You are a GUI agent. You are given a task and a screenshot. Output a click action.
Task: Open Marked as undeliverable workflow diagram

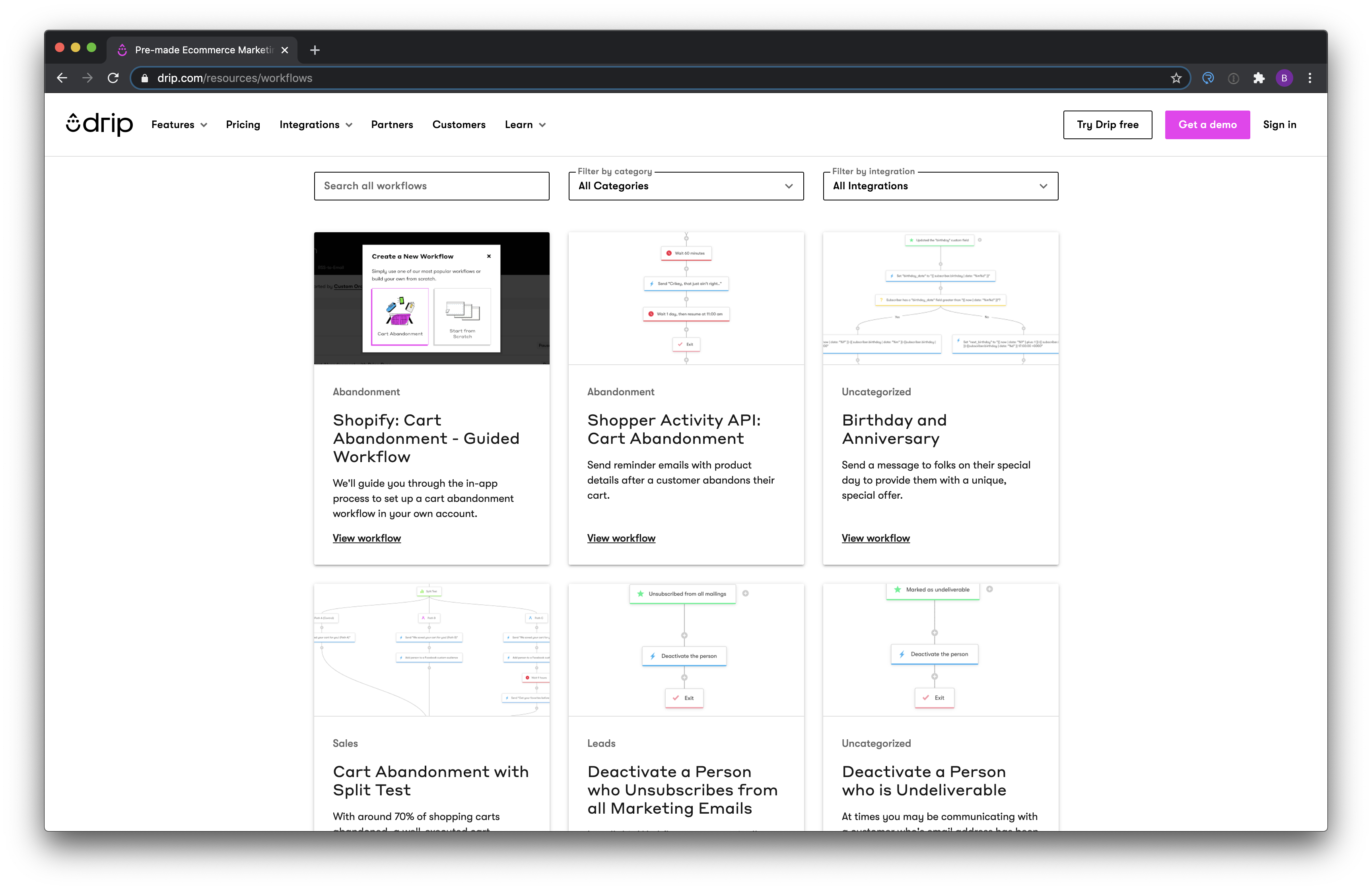coord(940,650)
